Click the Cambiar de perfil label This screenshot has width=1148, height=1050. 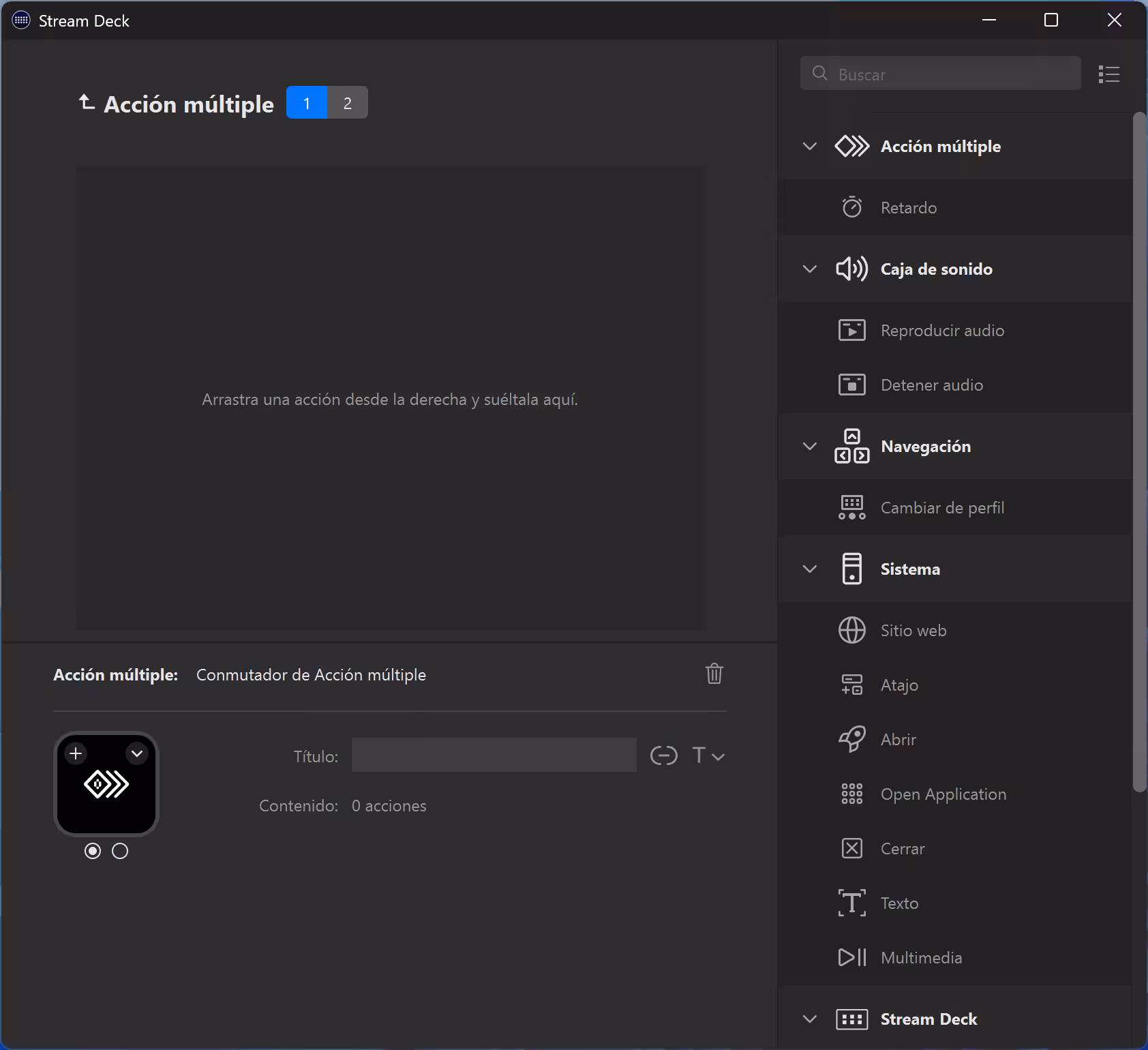pyautogui.click(x=943, y=507)
